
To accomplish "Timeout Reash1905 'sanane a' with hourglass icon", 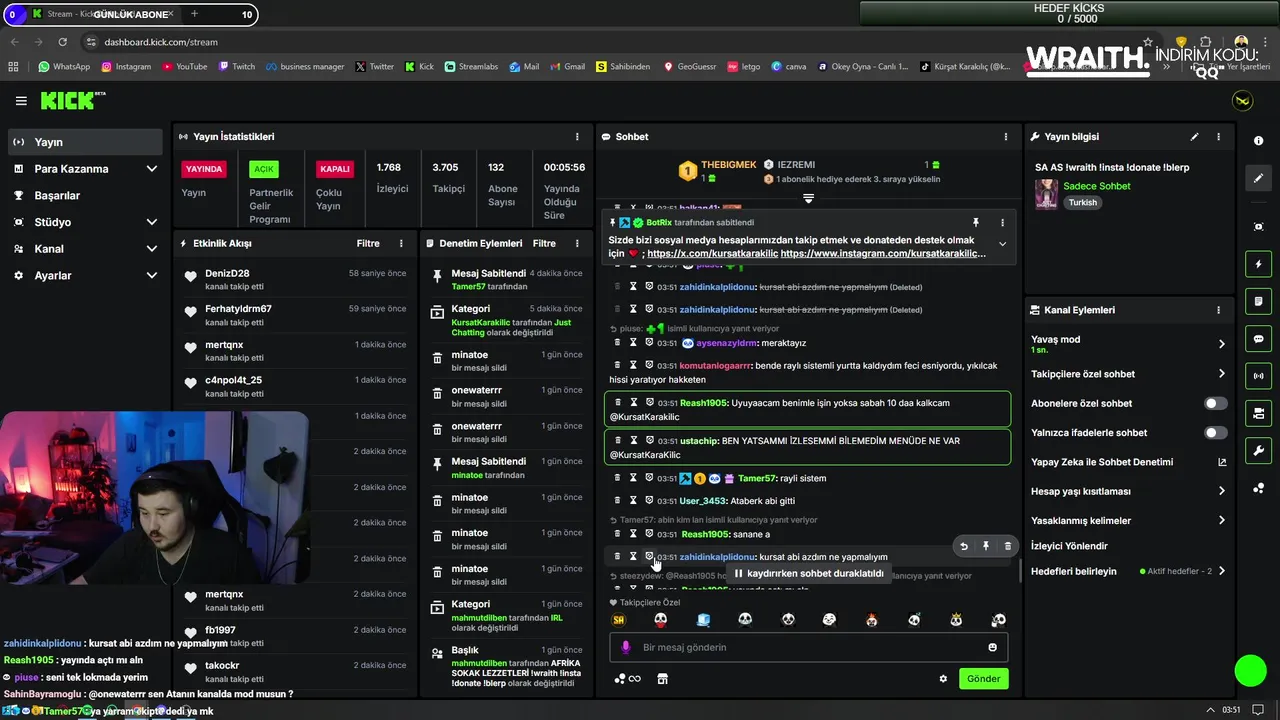I will tap(633, 534).
